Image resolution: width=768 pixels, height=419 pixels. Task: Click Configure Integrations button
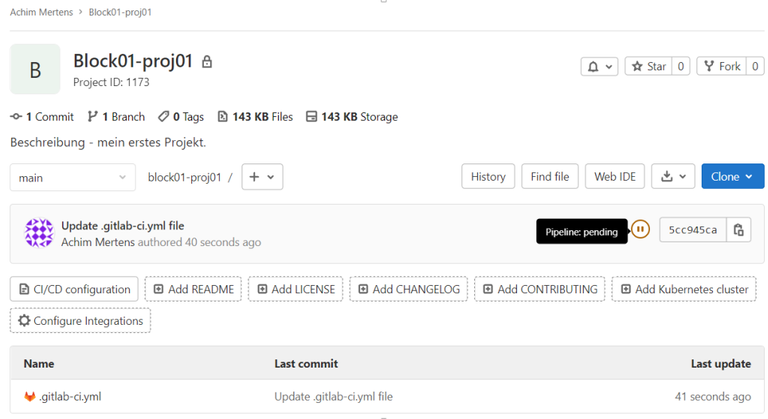click(80, 320)
